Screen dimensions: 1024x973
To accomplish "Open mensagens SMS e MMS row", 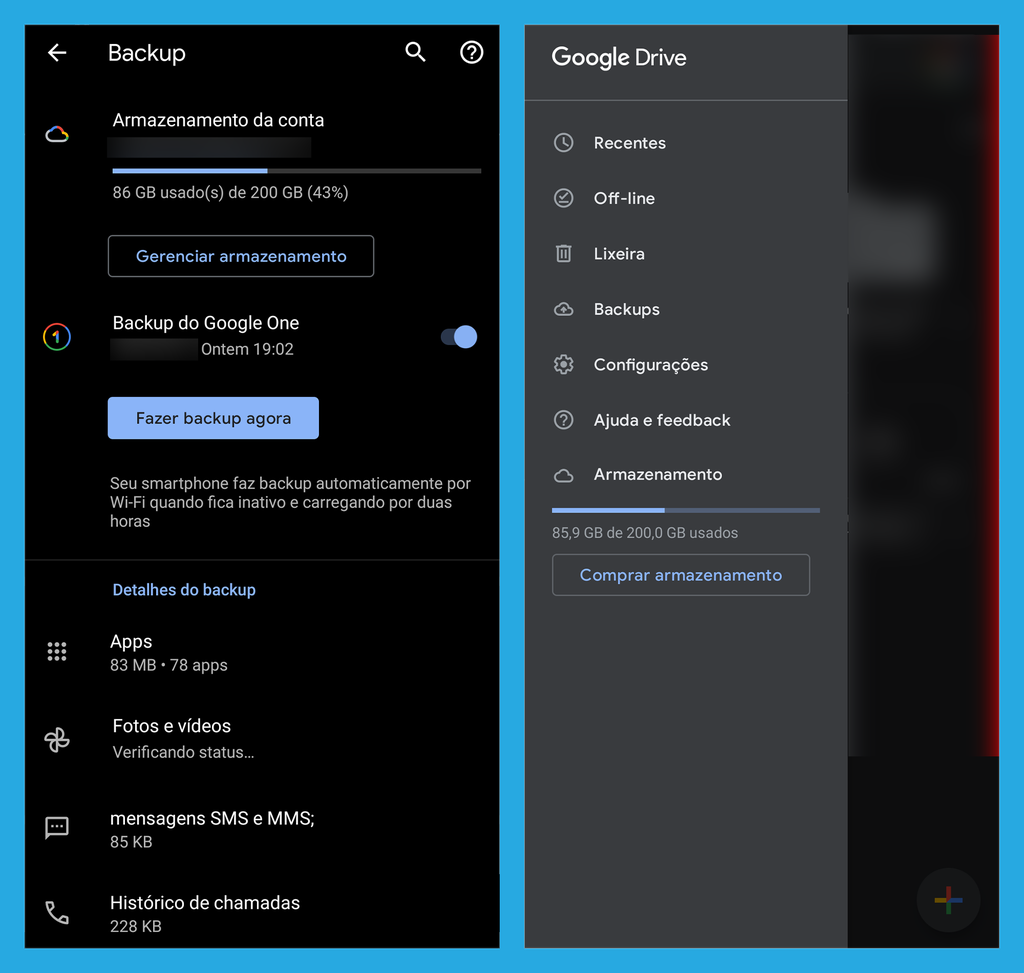I will (x=262, y=829).
